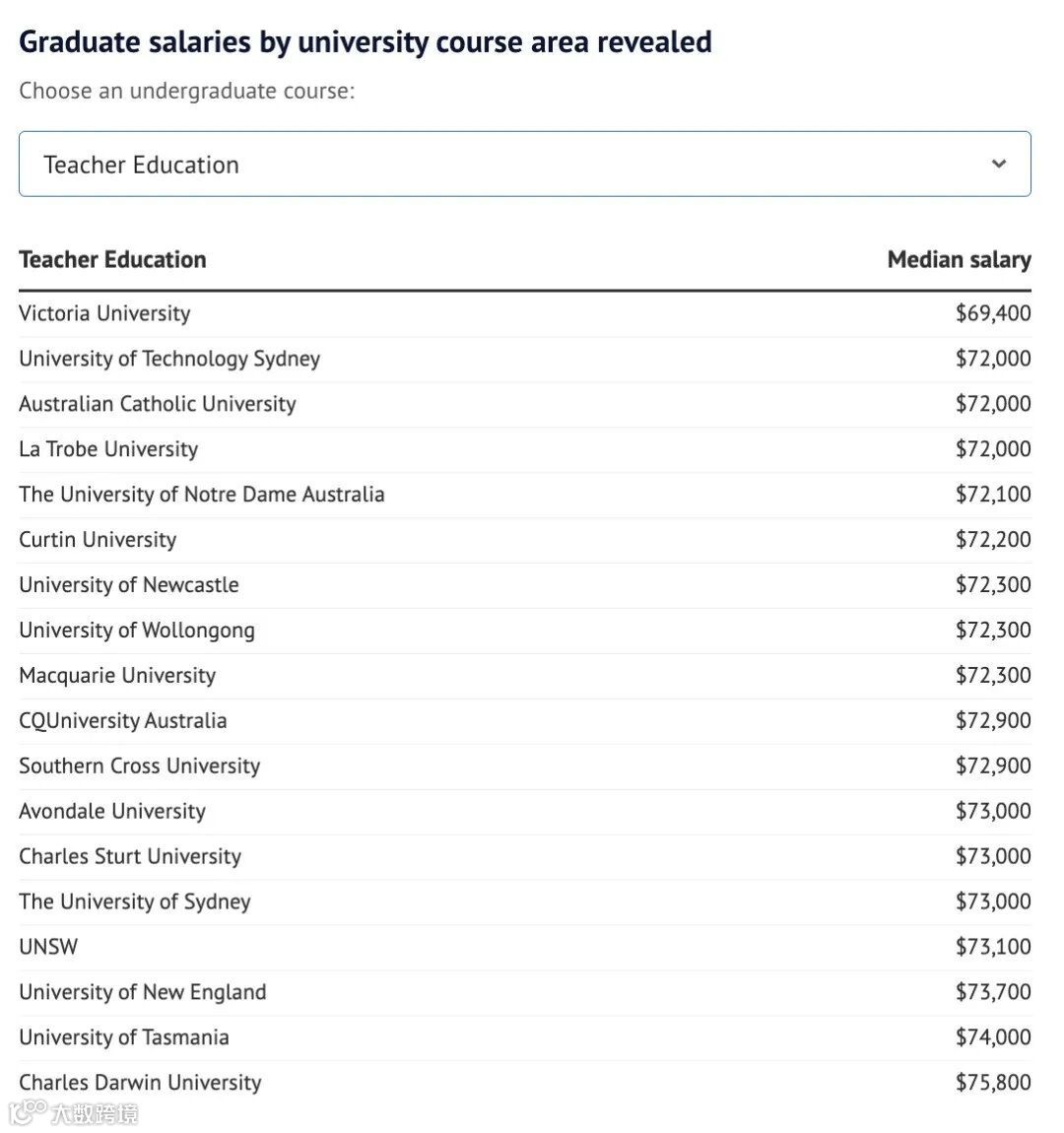Click the page heading about graduate salaries
Image resolution: width=1064 pixels, height=1133 pixels.
click(x=366, y=42)
